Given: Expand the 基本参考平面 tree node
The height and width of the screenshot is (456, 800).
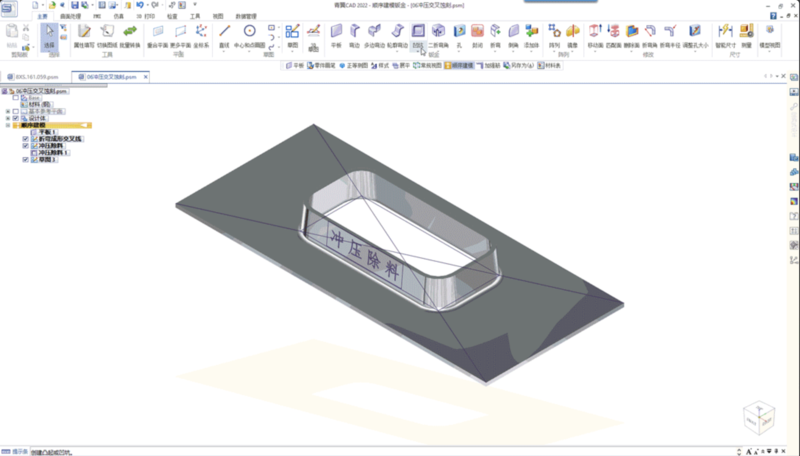Looking at the screenshot, I should [7, 111].
